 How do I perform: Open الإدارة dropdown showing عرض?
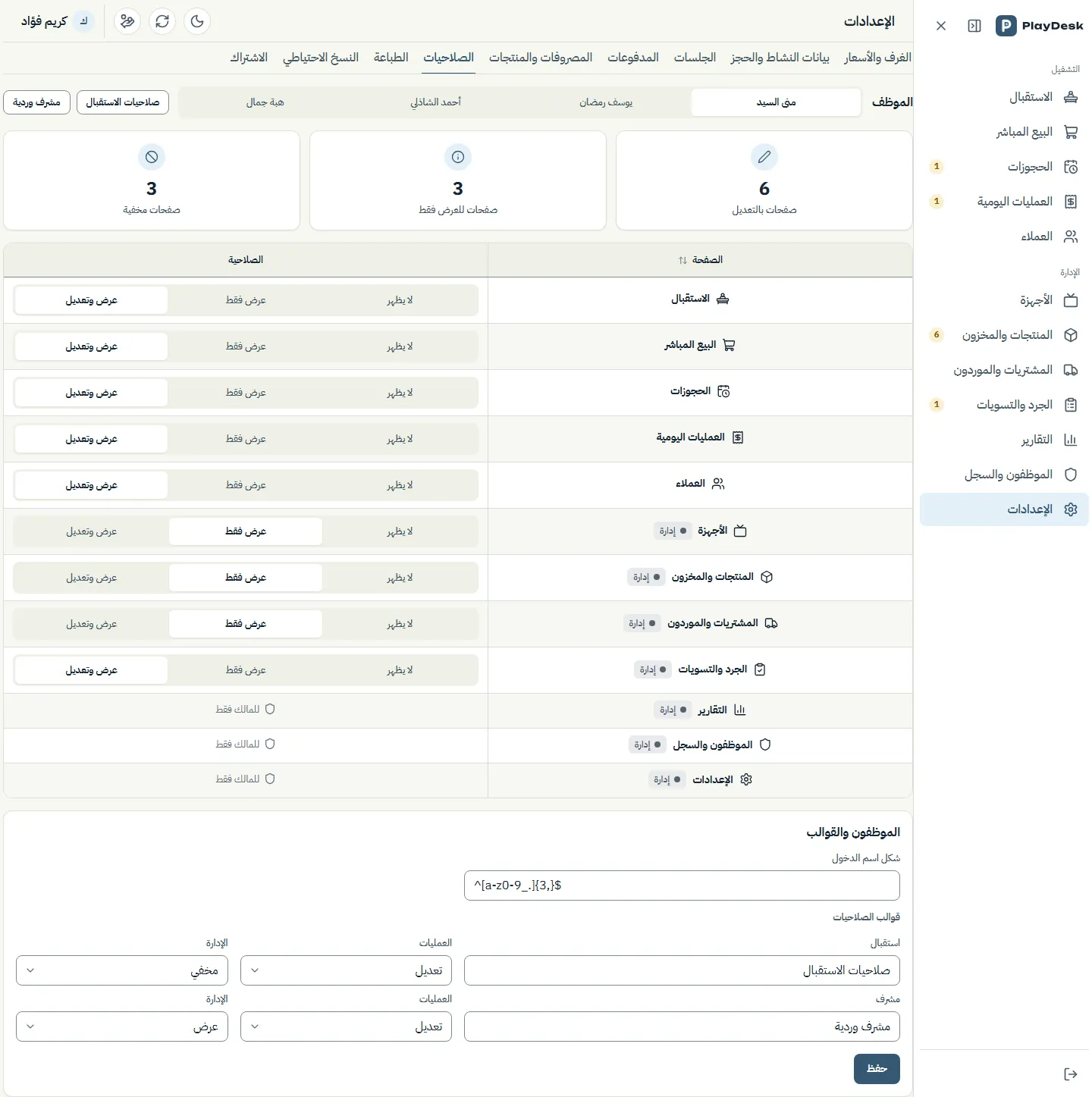(122, 1026)
